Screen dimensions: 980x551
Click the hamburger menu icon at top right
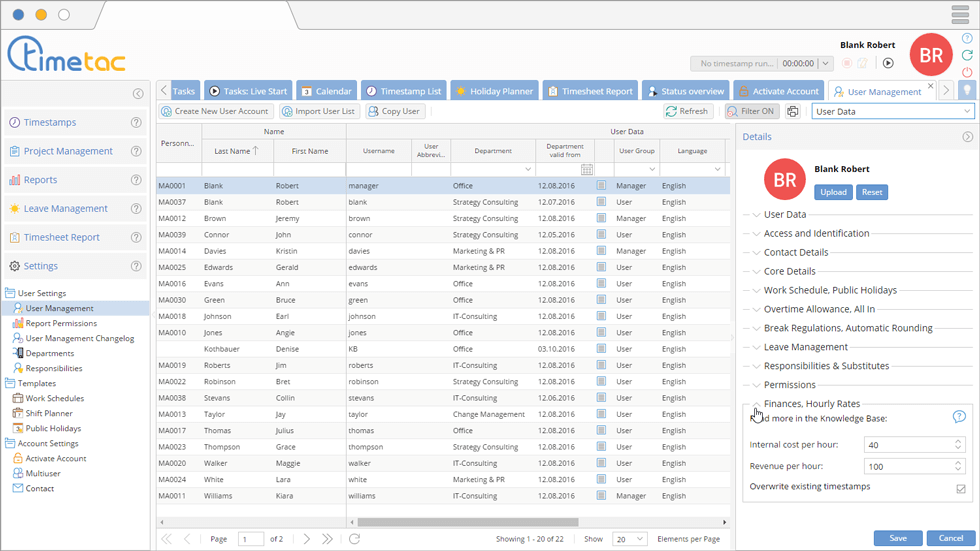pos(959,15)
